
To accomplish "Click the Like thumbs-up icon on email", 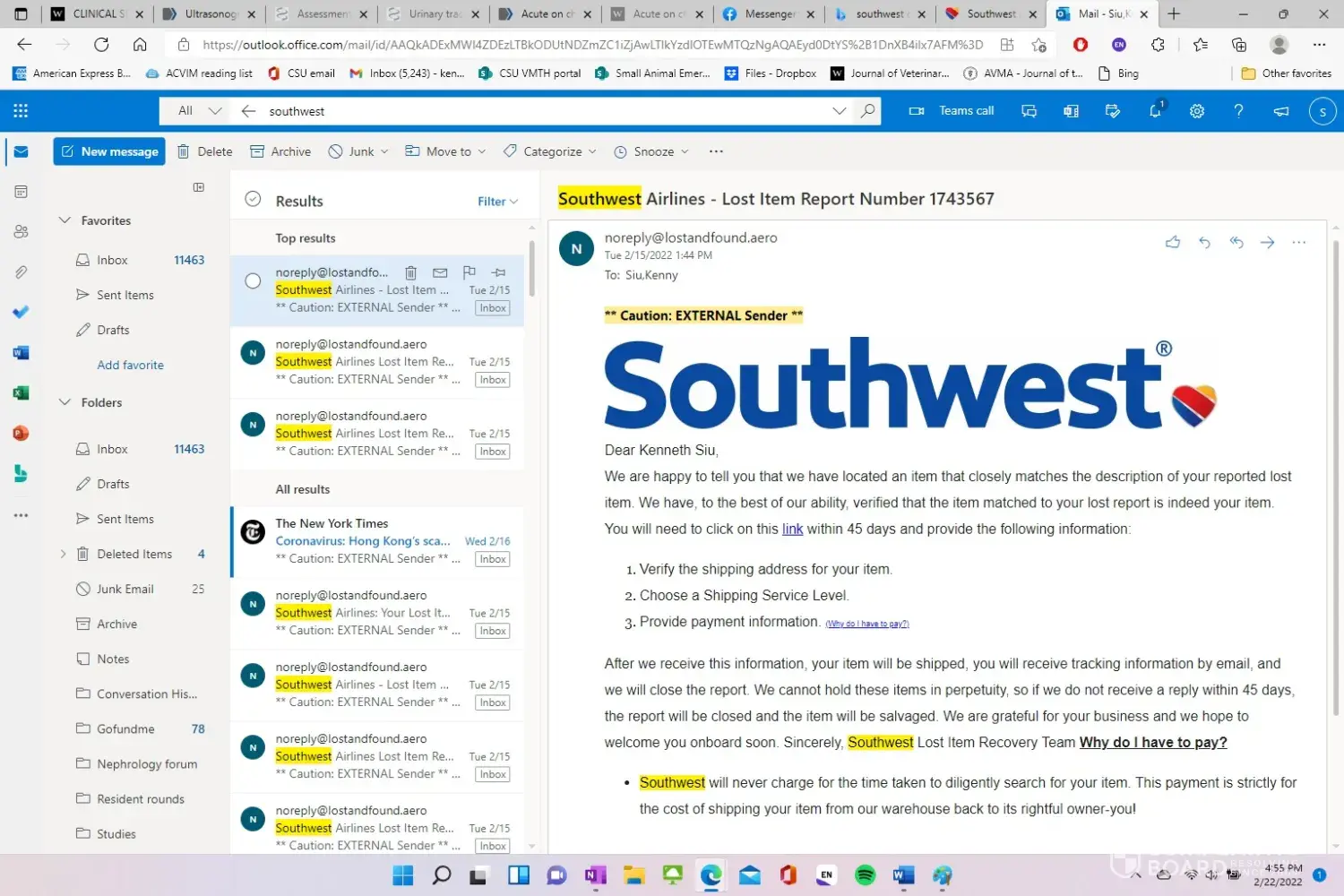I will coord(1172,242).
